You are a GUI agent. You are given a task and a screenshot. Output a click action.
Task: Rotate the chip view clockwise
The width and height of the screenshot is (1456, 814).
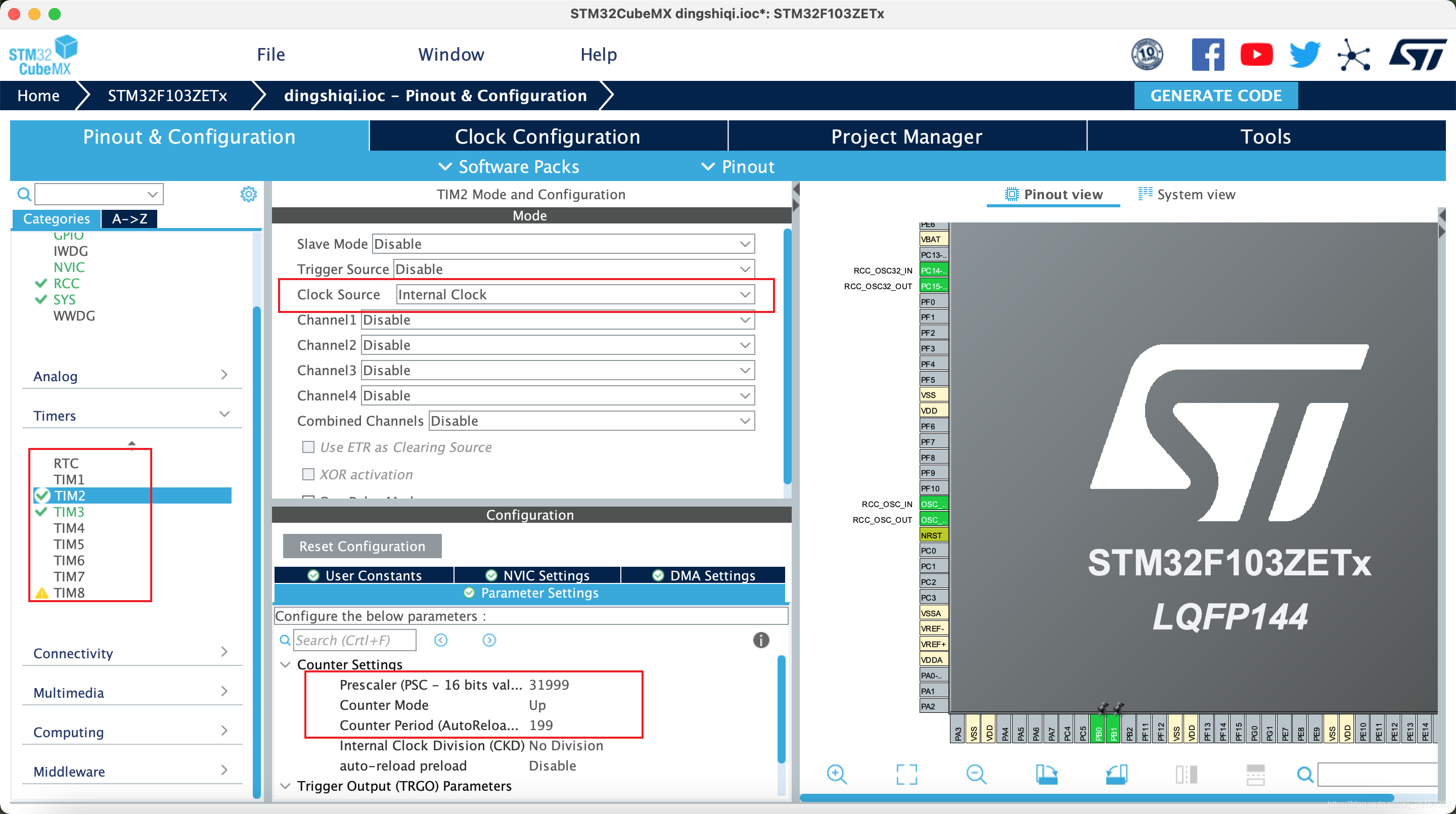pos(1046,774)
